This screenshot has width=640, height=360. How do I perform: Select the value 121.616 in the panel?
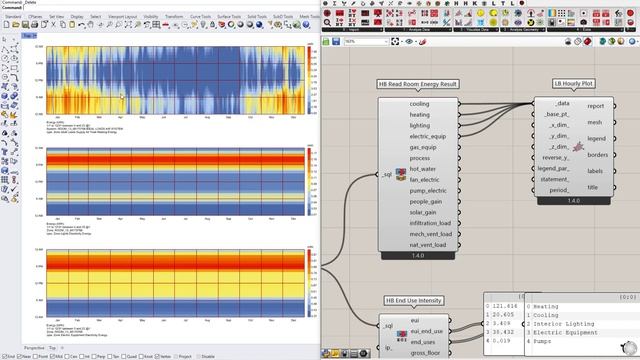(505, 306)
